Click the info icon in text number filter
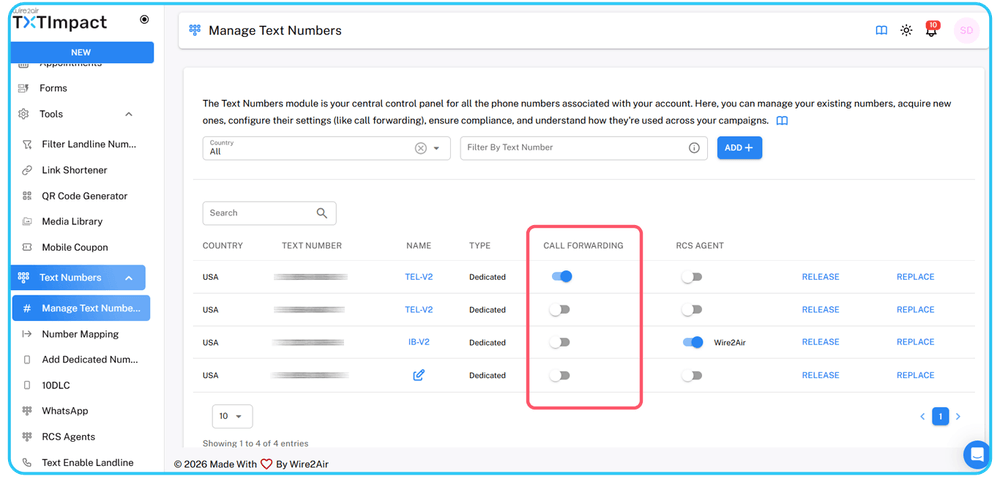The height and width of the screenshot is (480, 1000). 694,148
